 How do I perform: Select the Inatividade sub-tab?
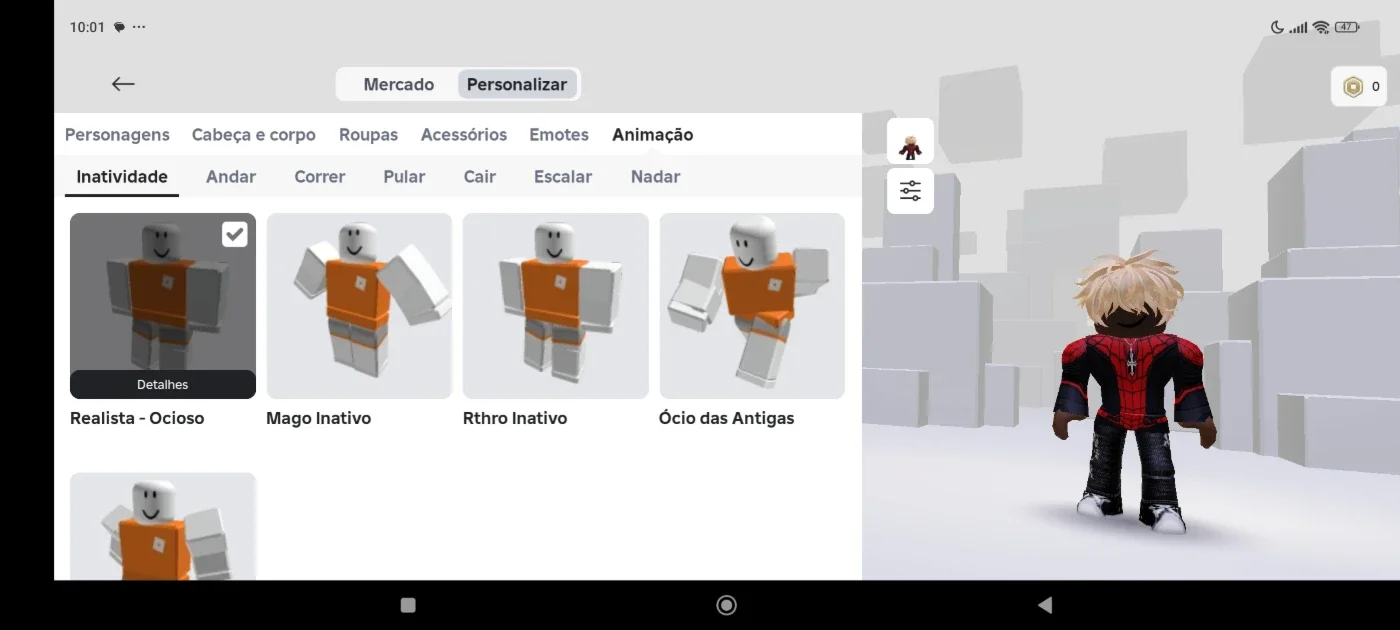122,177
